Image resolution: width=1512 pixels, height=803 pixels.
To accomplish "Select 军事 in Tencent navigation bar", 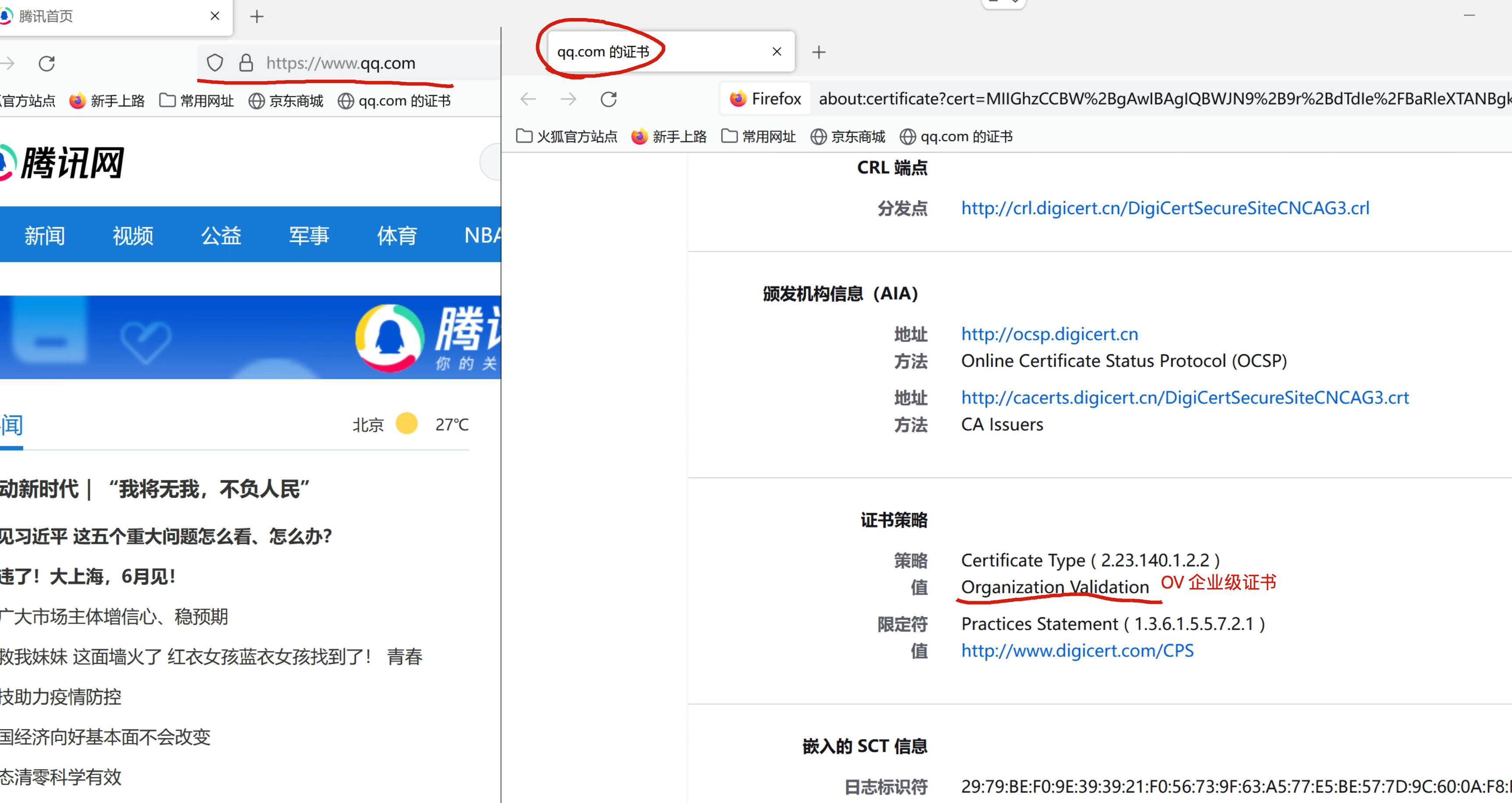I will coord(309,235).
